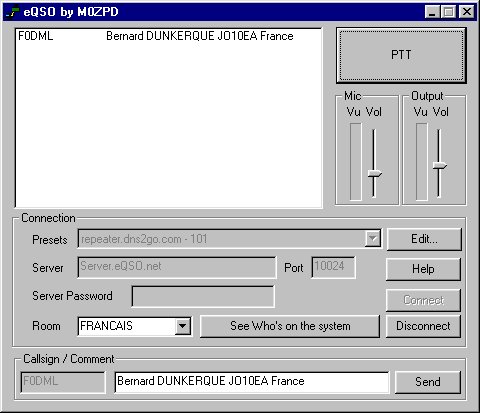This screenshot has width=480, height=413.
Task: Maximize the eQSO window
Action: [x=448, y=12]
